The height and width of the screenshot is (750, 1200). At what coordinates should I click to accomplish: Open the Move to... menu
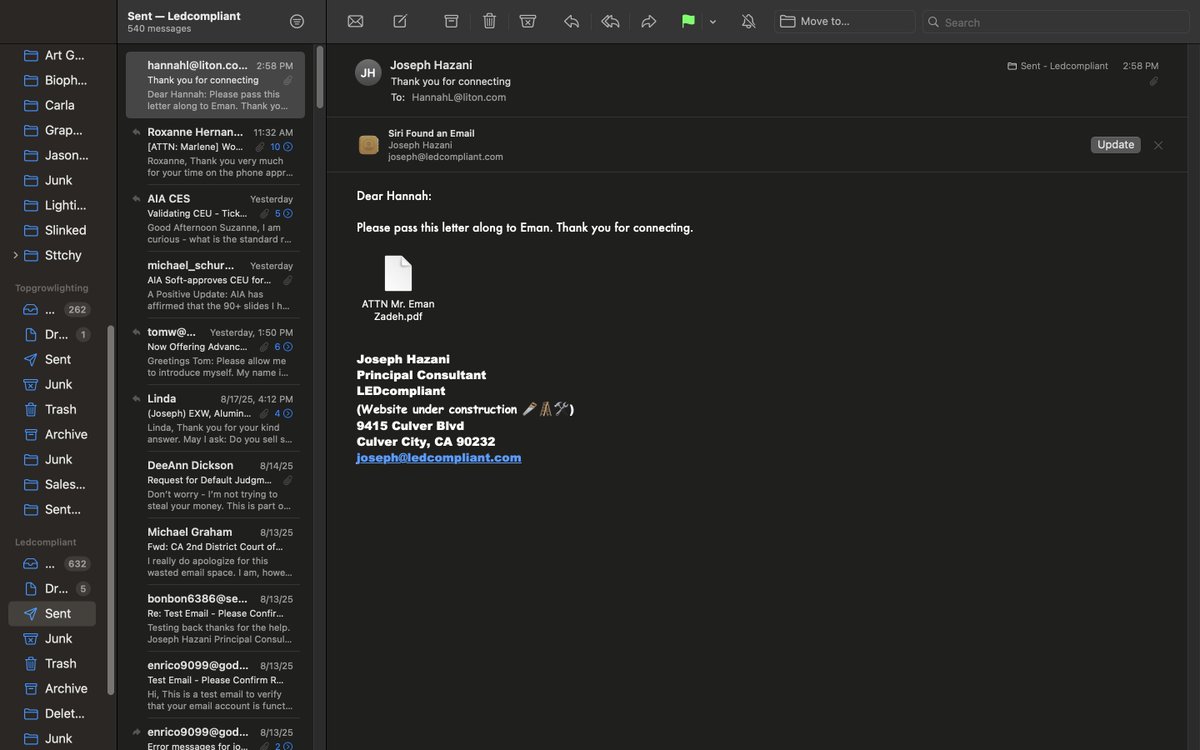845,21
